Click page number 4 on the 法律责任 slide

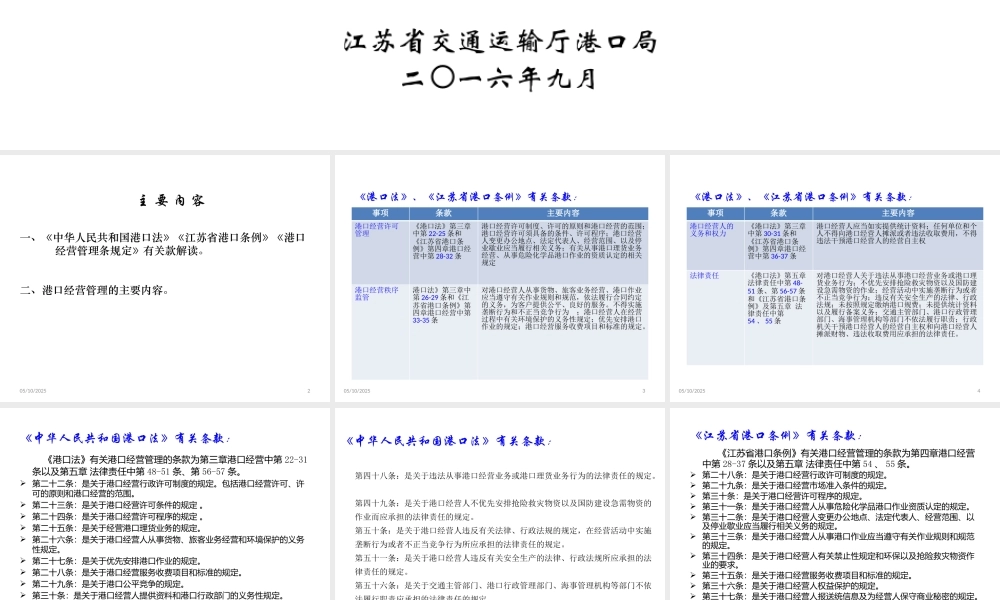(x=978, y=391)
